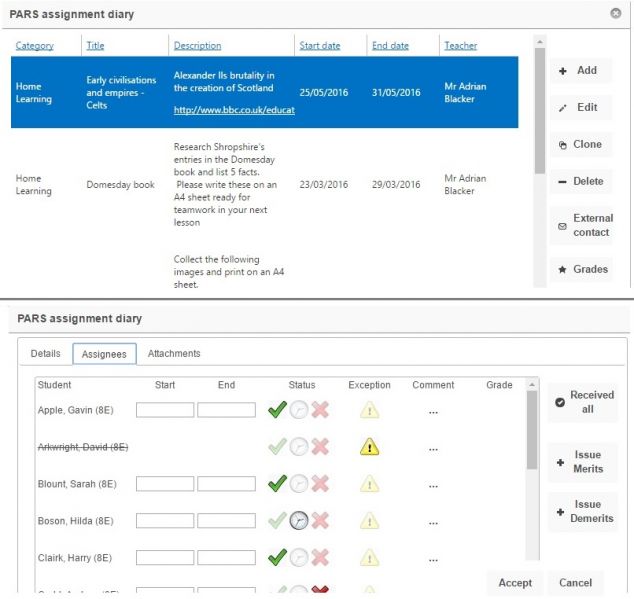
Task: Click Issue Demerits button
Action: pos(583,511)
